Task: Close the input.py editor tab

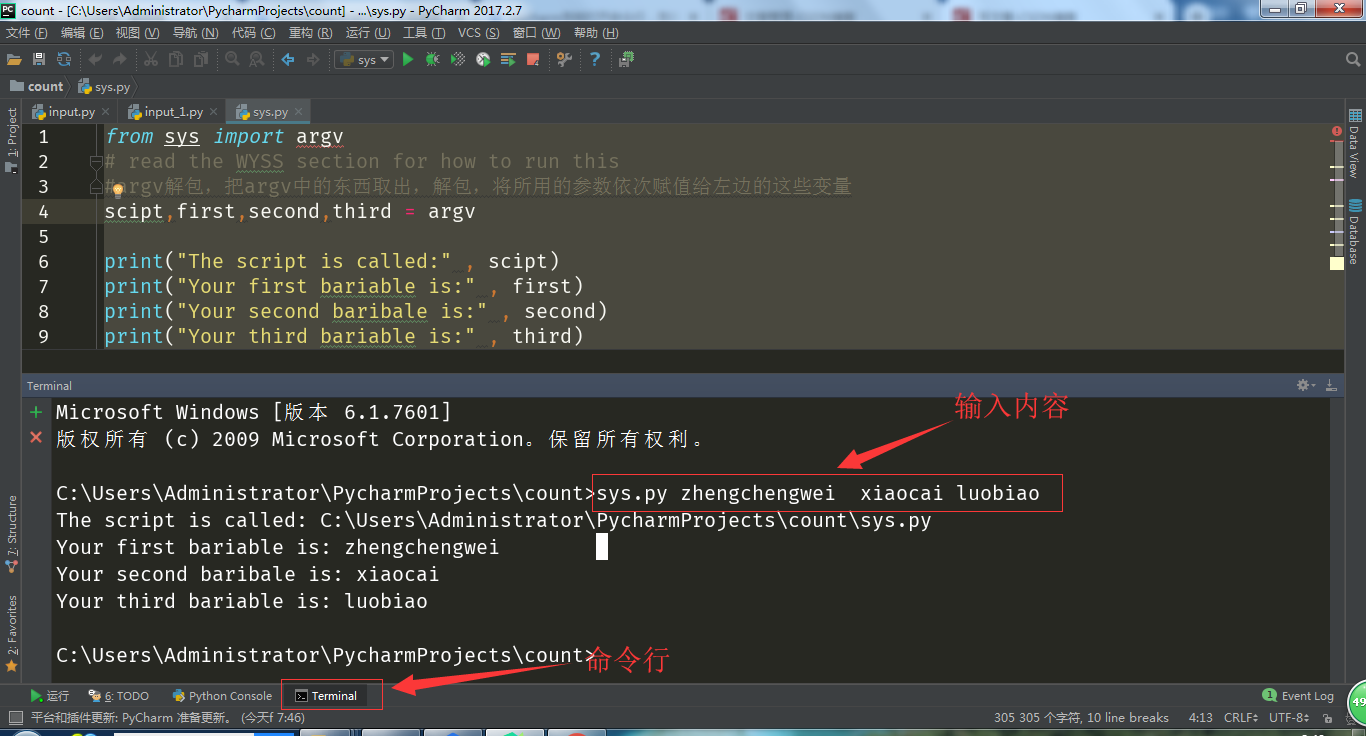Action: coord(105,113)
